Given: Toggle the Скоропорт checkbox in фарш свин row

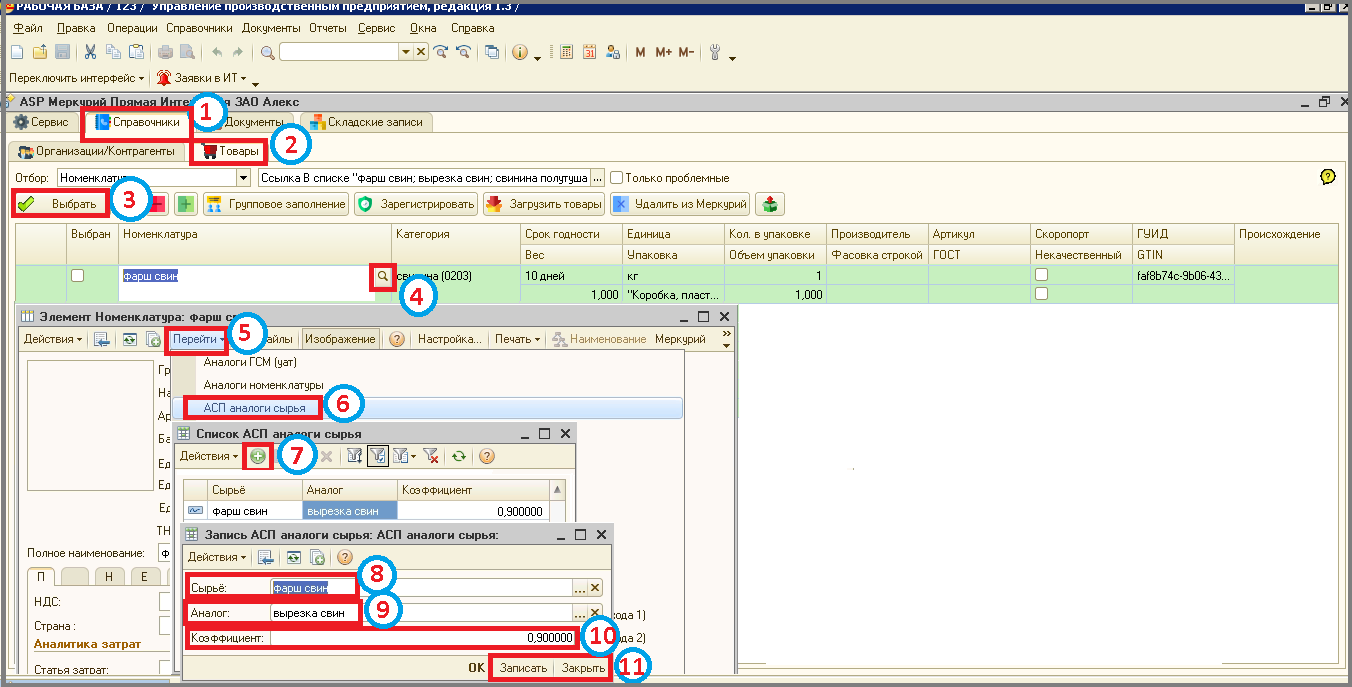Looking at the screenshot, I should (1041, 275).
